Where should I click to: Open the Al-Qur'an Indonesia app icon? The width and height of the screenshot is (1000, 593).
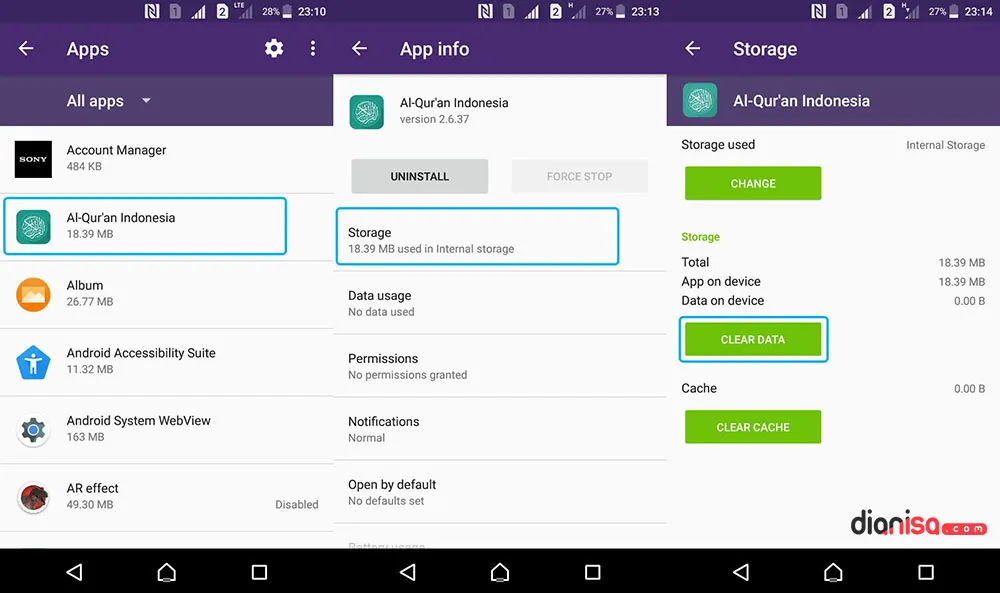pyautogui.click(x=33, y=227)
